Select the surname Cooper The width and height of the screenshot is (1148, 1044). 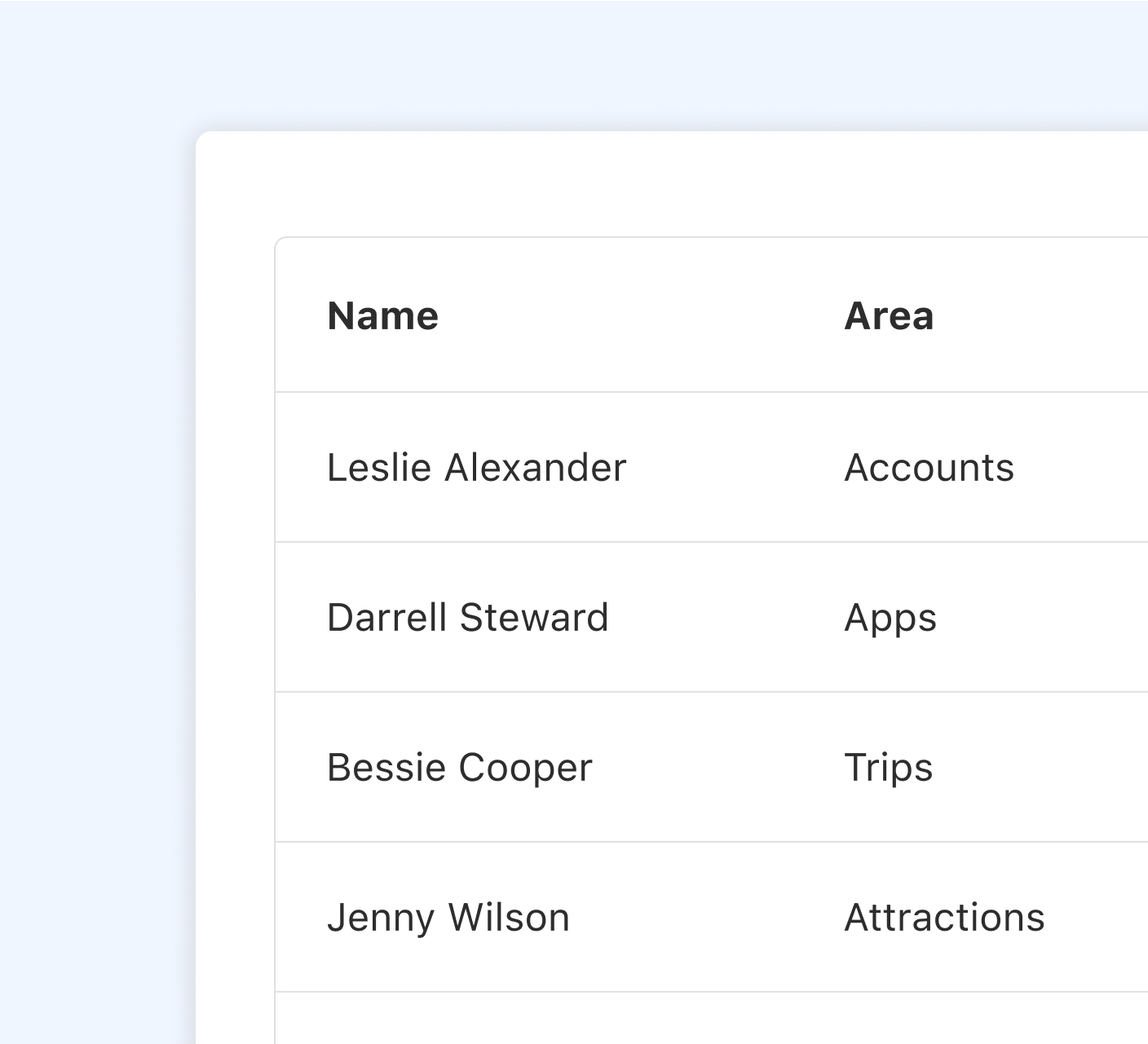click(x=526, y=769)
